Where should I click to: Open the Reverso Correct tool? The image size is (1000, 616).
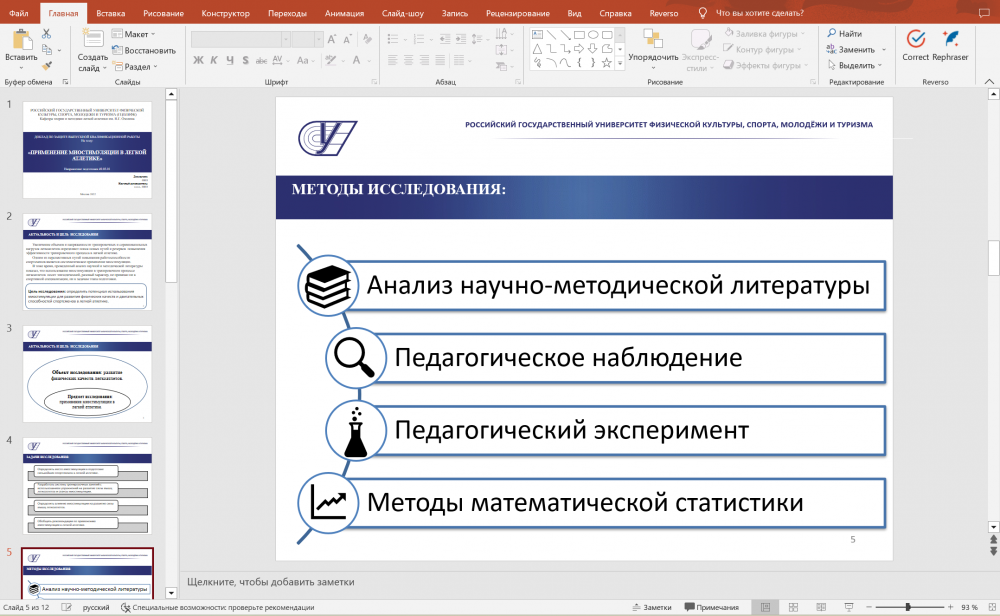915,40
